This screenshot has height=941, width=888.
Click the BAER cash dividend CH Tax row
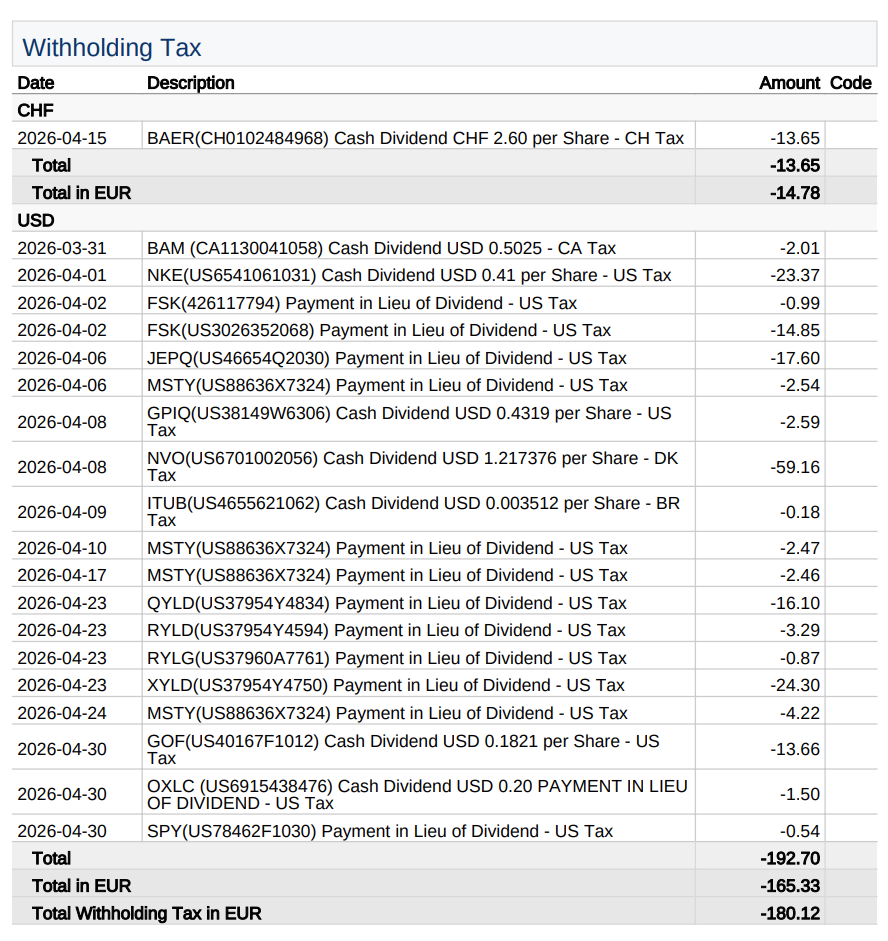[444, 138]
